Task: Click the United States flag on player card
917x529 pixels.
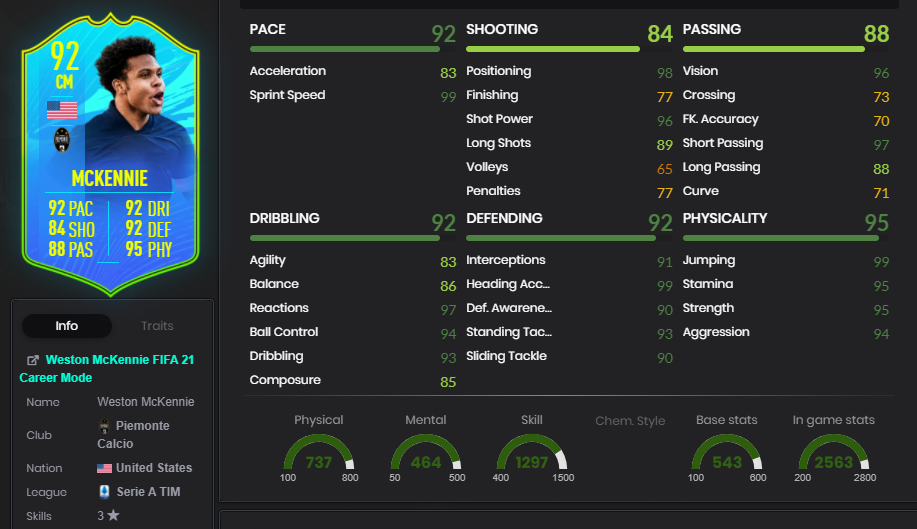Action: tap(62, 110)
